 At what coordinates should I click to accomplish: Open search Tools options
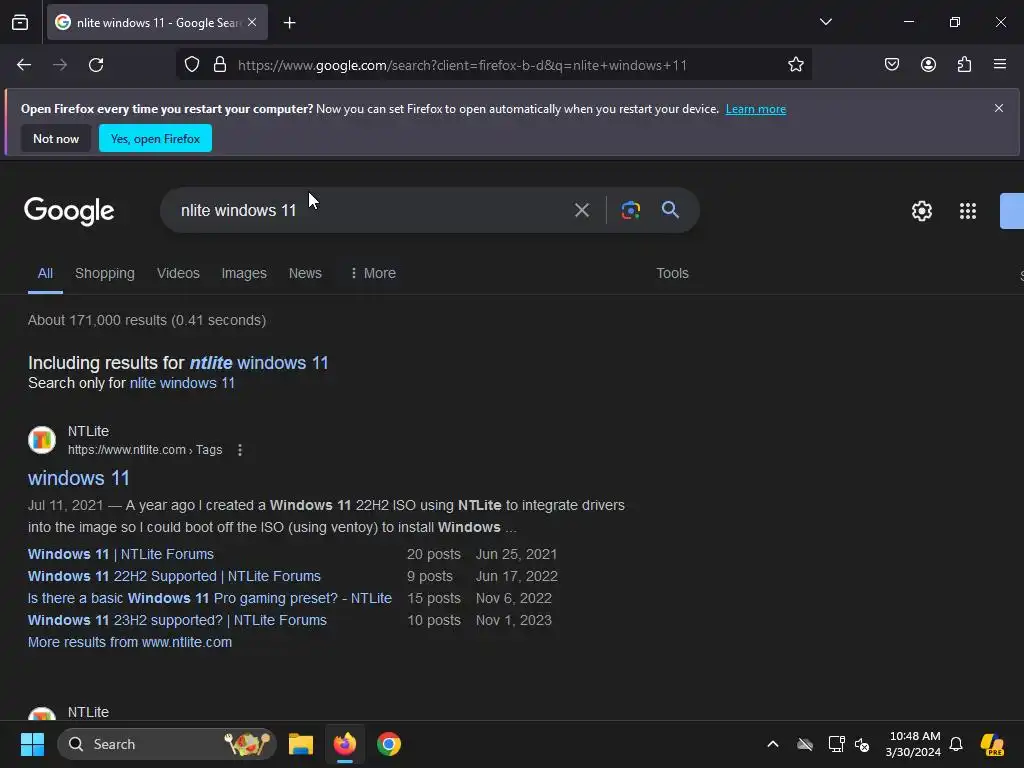click(672, 273)
